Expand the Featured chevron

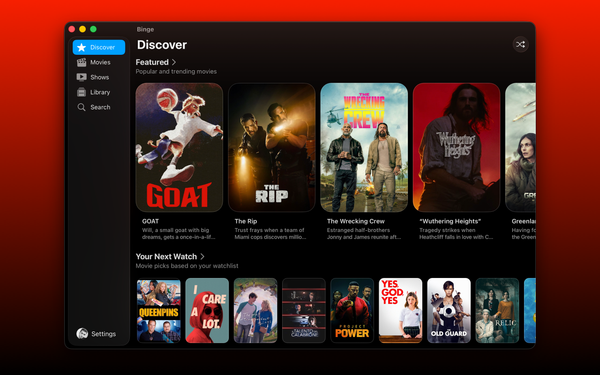click(x=174, y=62)
